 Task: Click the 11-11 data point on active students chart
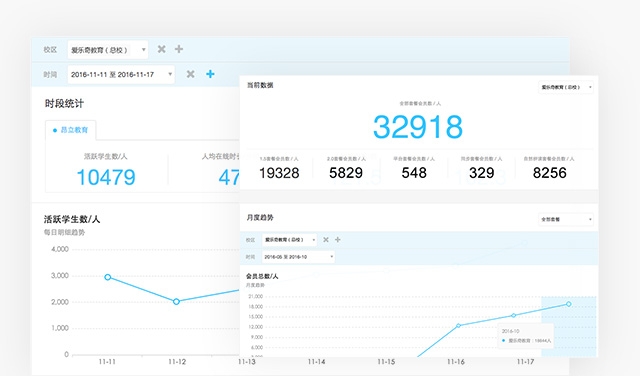click(108, 277)
